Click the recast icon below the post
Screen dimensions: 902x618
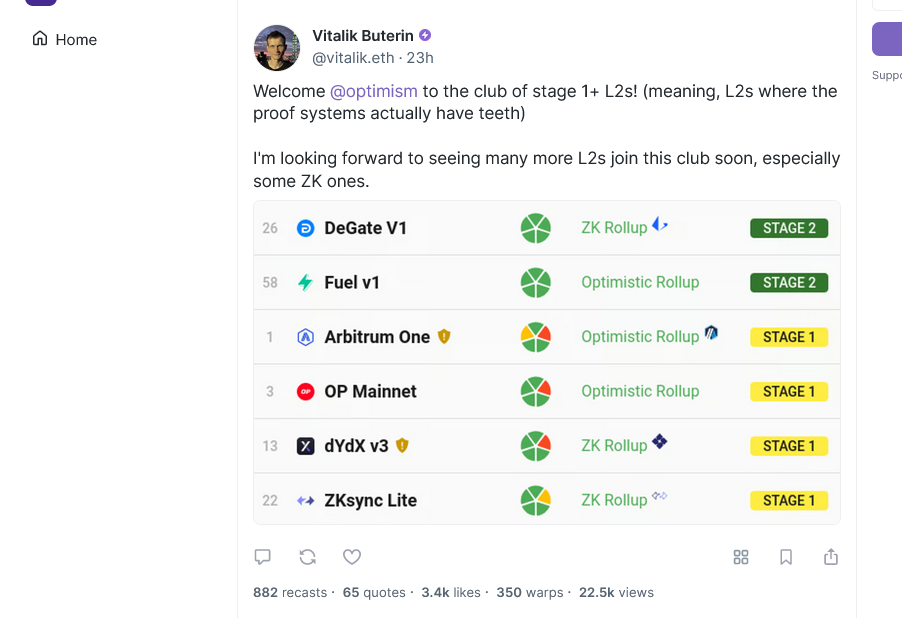(307, 557)
